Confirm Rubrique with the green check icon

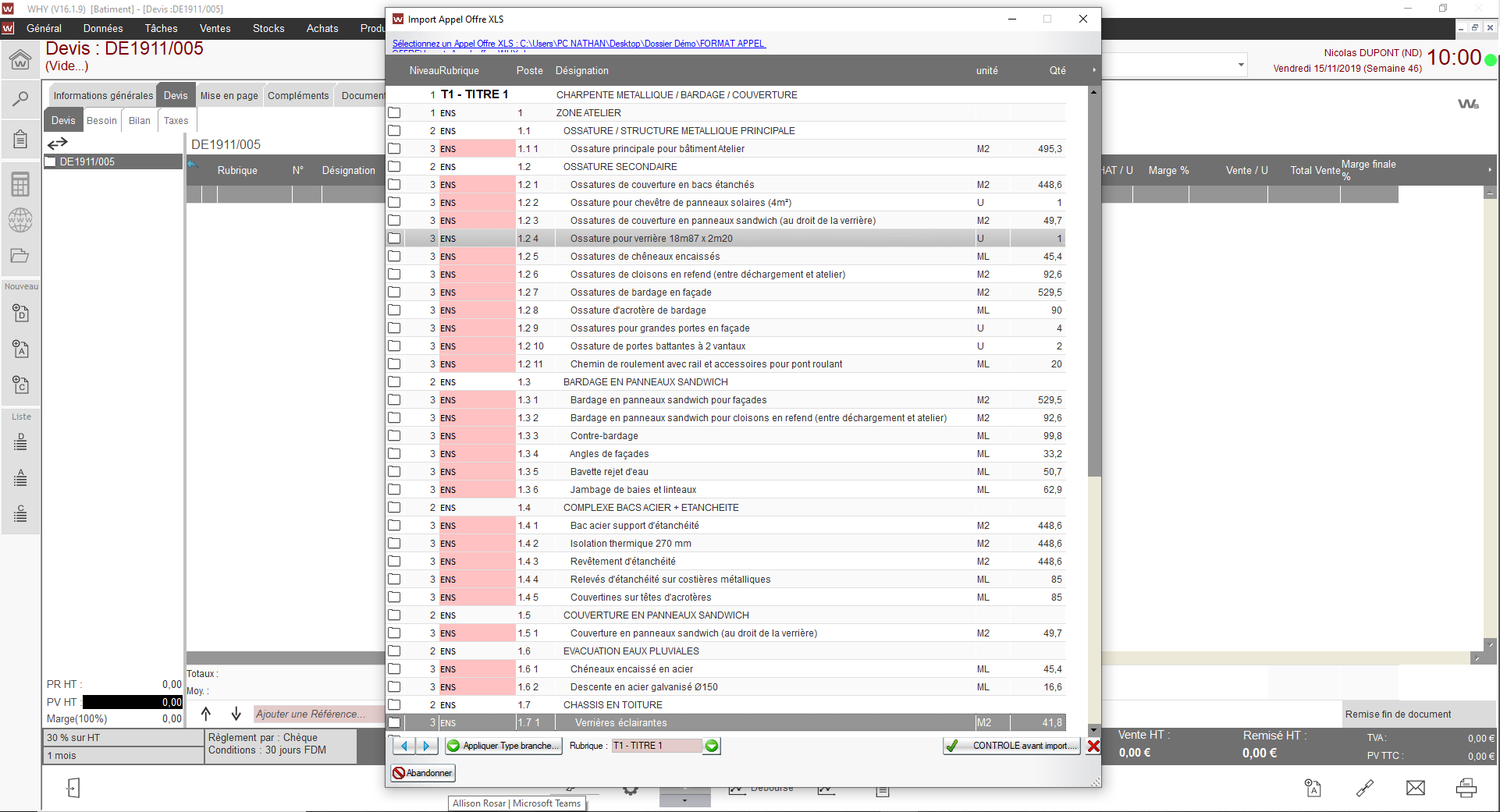(712, 746)
